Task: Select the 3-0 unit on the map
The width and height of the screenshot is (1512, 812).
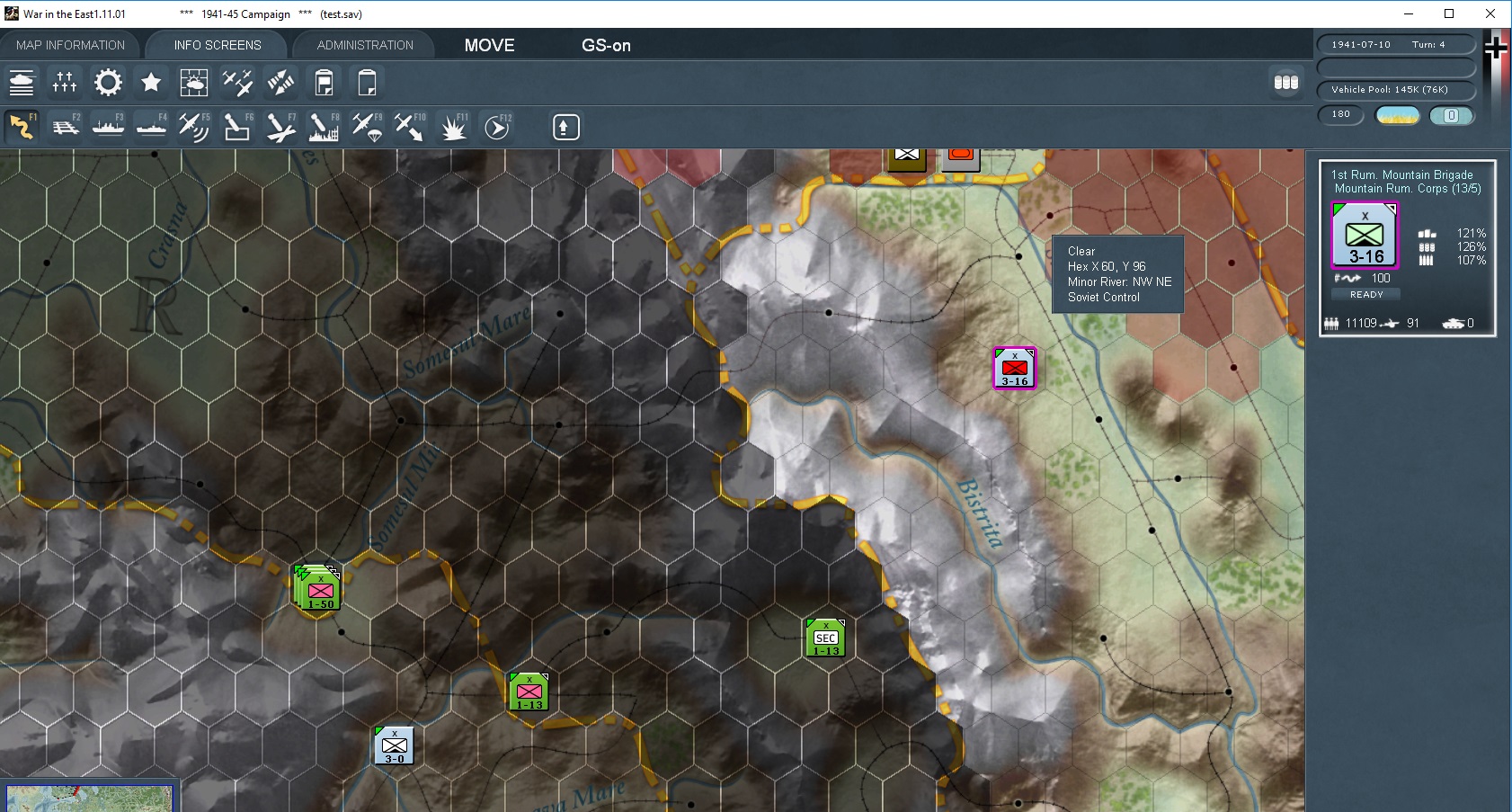Action: click(x=394, y=745)
